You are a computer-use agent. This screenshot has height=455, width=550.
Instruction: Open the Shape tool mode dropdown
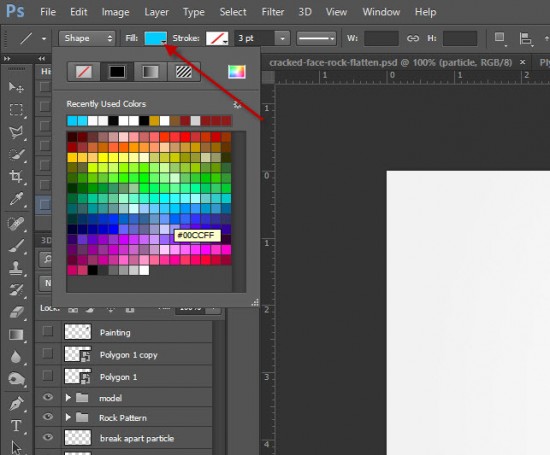tap(87, 38)
